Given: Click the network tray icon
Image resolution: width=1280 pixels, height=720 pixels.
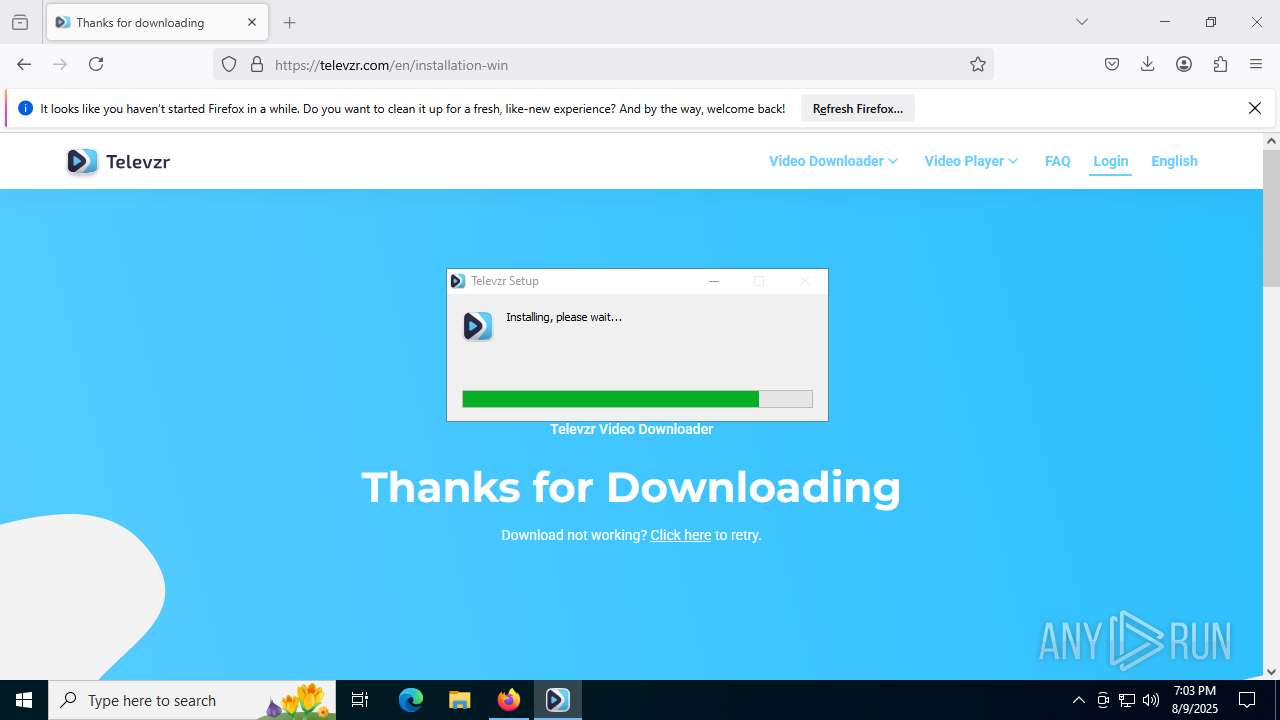Looking at the screenshot, I should pos(1127,700).
